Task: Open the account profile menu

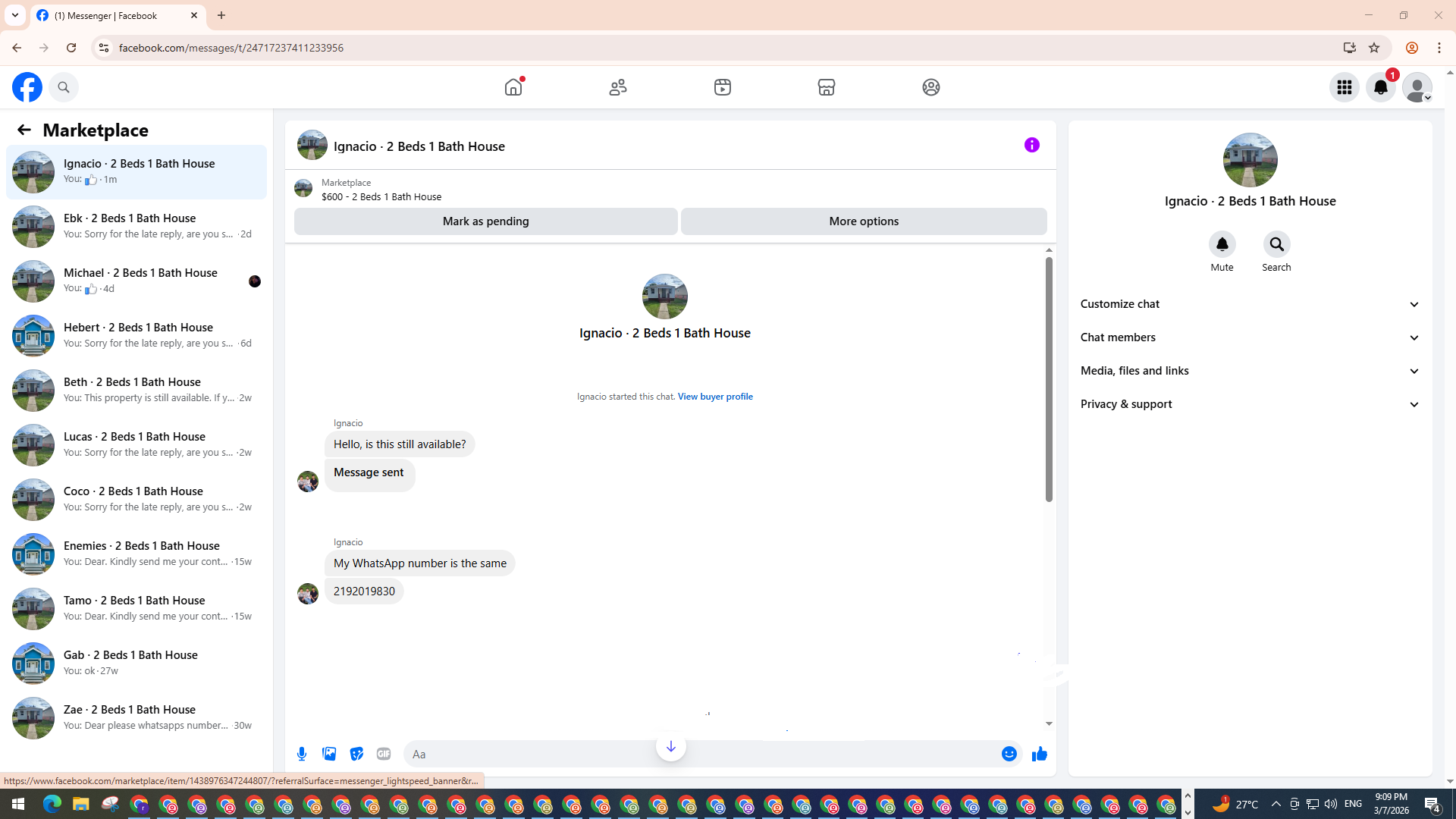Action: (x=1417, y=87)
